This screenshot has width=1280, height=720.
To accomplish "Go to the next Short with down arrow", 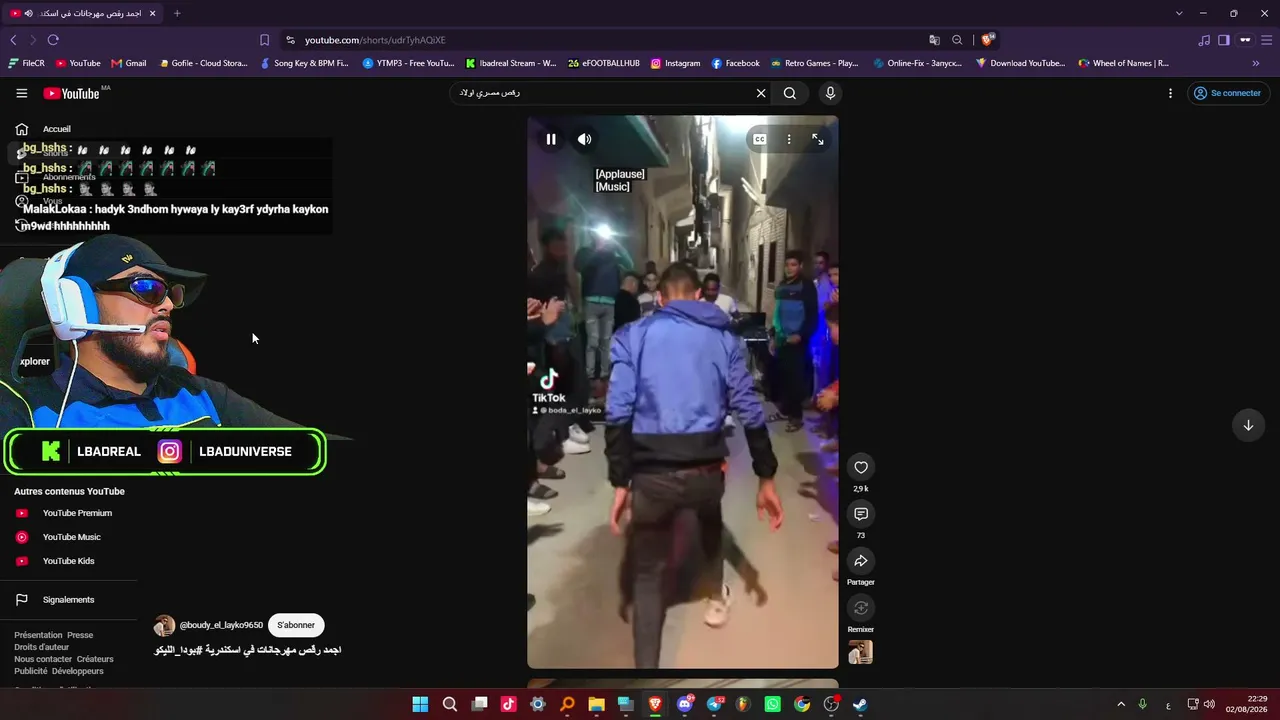I will (1248, 425).
